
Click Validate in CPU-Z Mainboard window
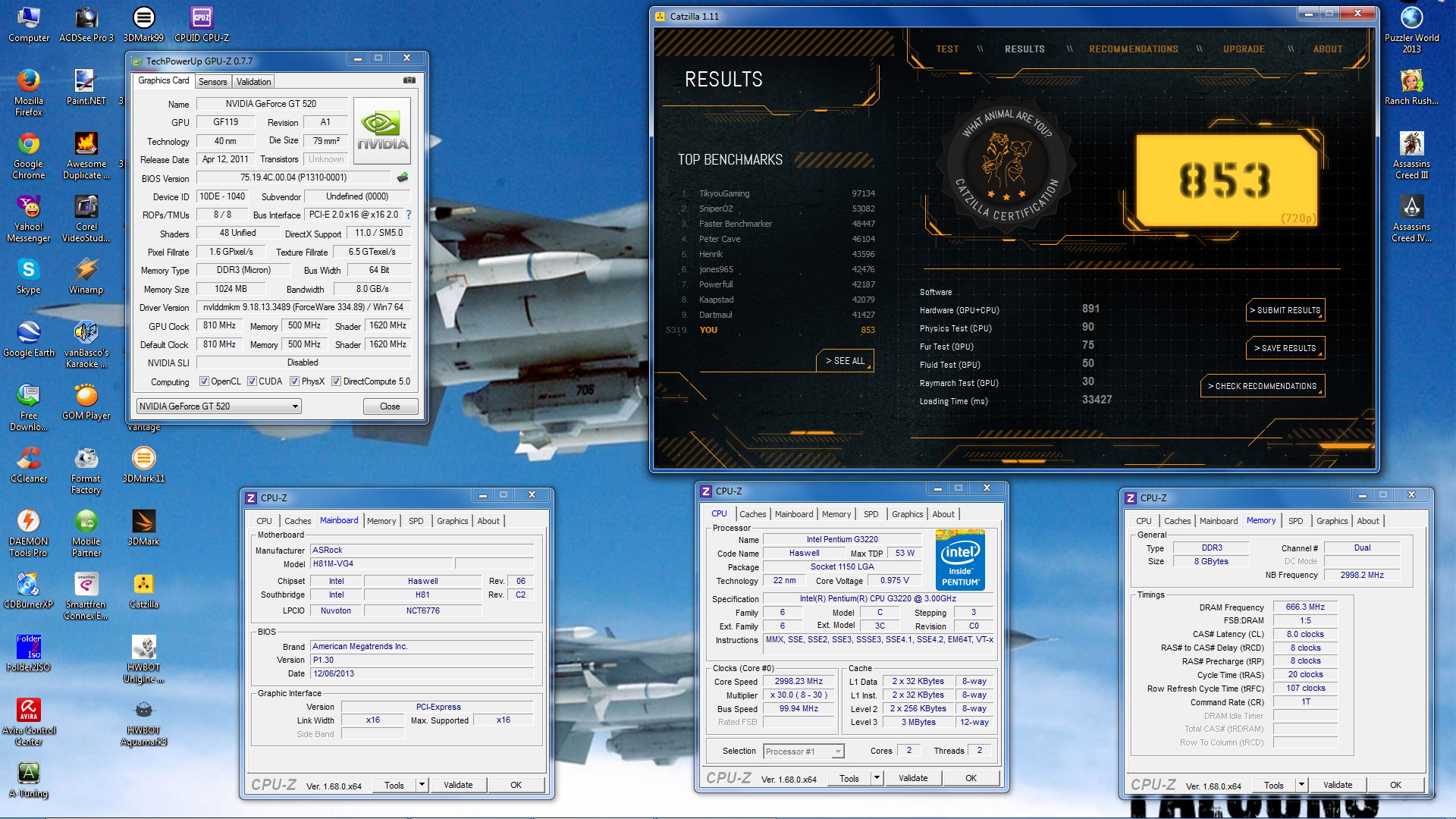pyautogui.click(x=458, y=785)
